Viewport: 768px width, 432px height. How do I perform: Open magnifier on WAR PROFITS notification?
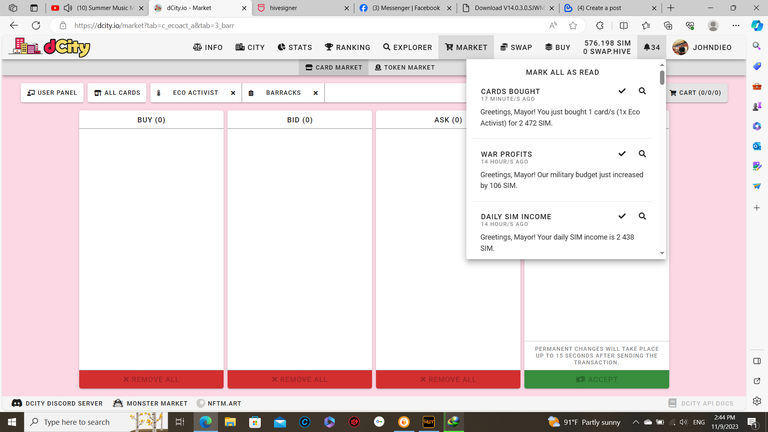pyautogui.click(x=642, y=154)
